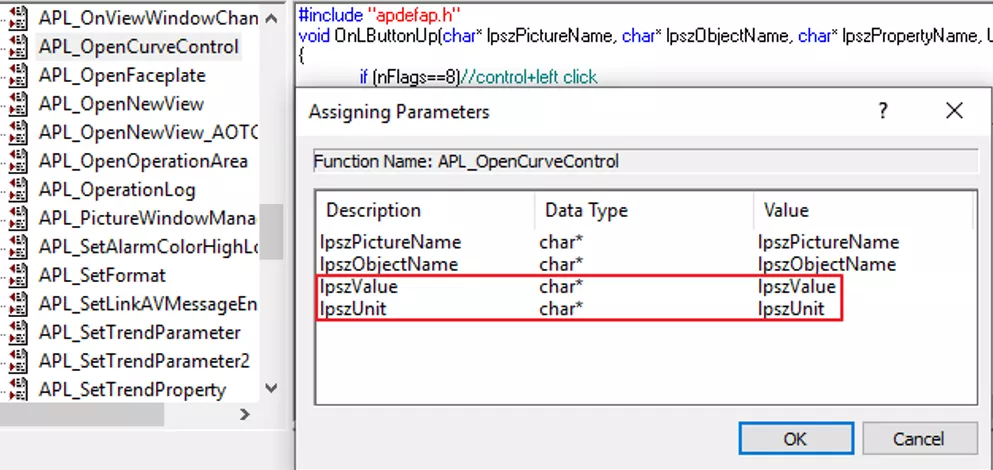Viewport: 993px width, 470px height.
Task: Close the Assigning Parameters dialog
Action: tap(954, 111)
